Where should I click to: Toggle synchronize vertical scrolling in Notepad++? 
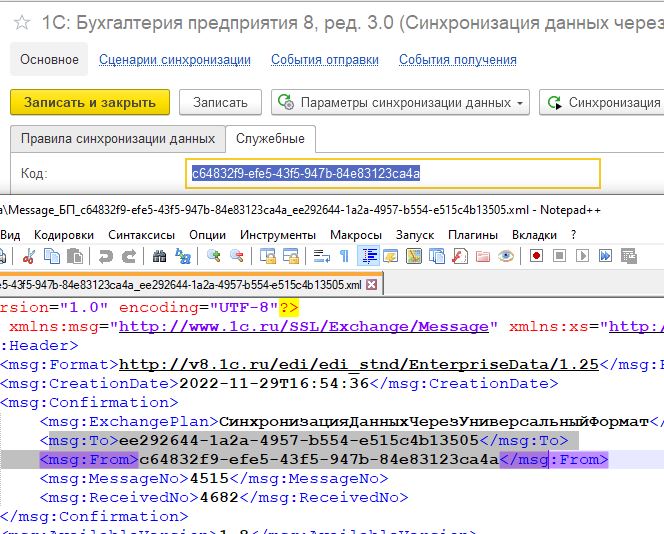click(x=268, y=256)
